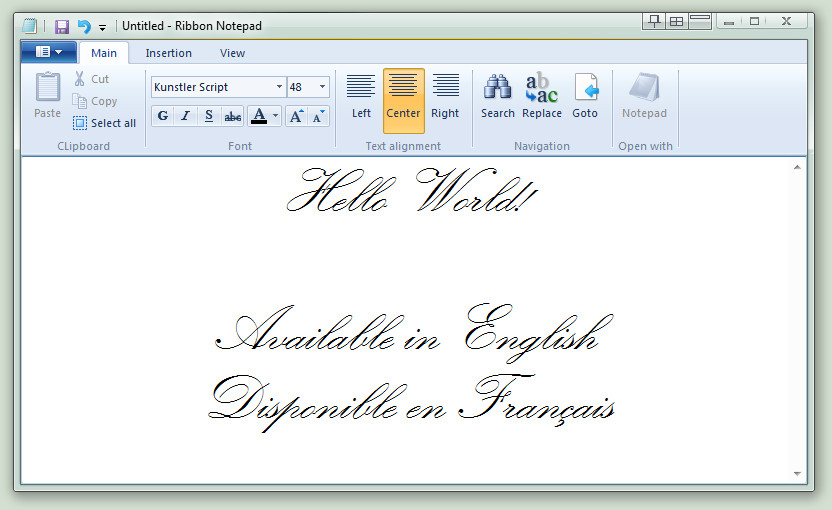
Task: Open the blue application menu button
Action: (x=49, y=52)
